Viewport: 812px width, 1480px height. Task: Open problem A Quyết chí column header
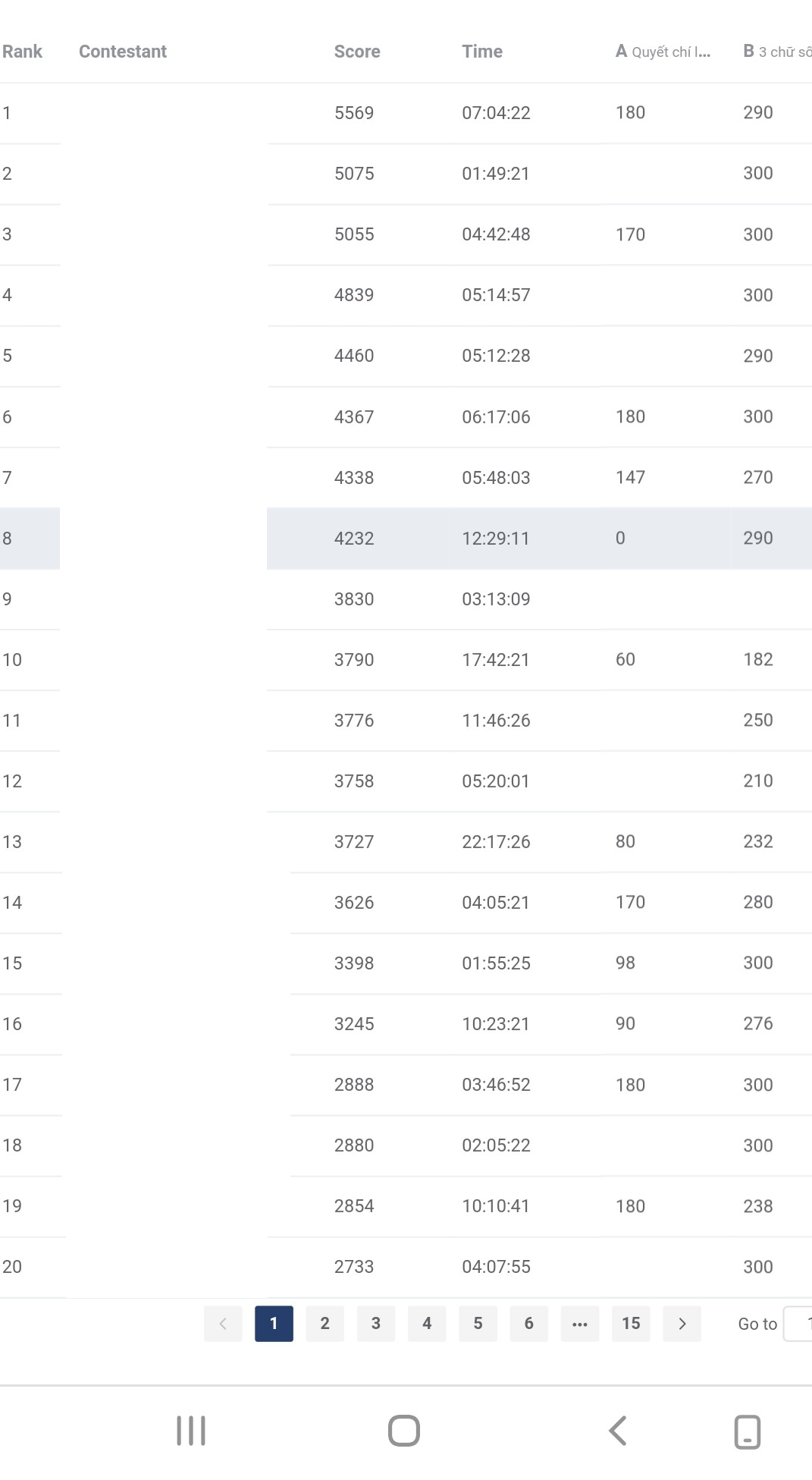point(663,52)
